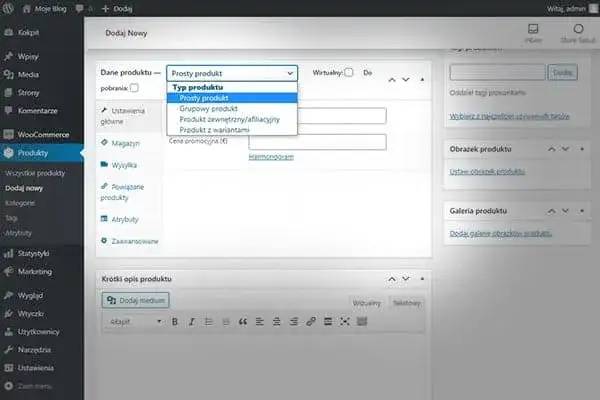Toggle bold formatting in editor

click(x=175, y=322)
